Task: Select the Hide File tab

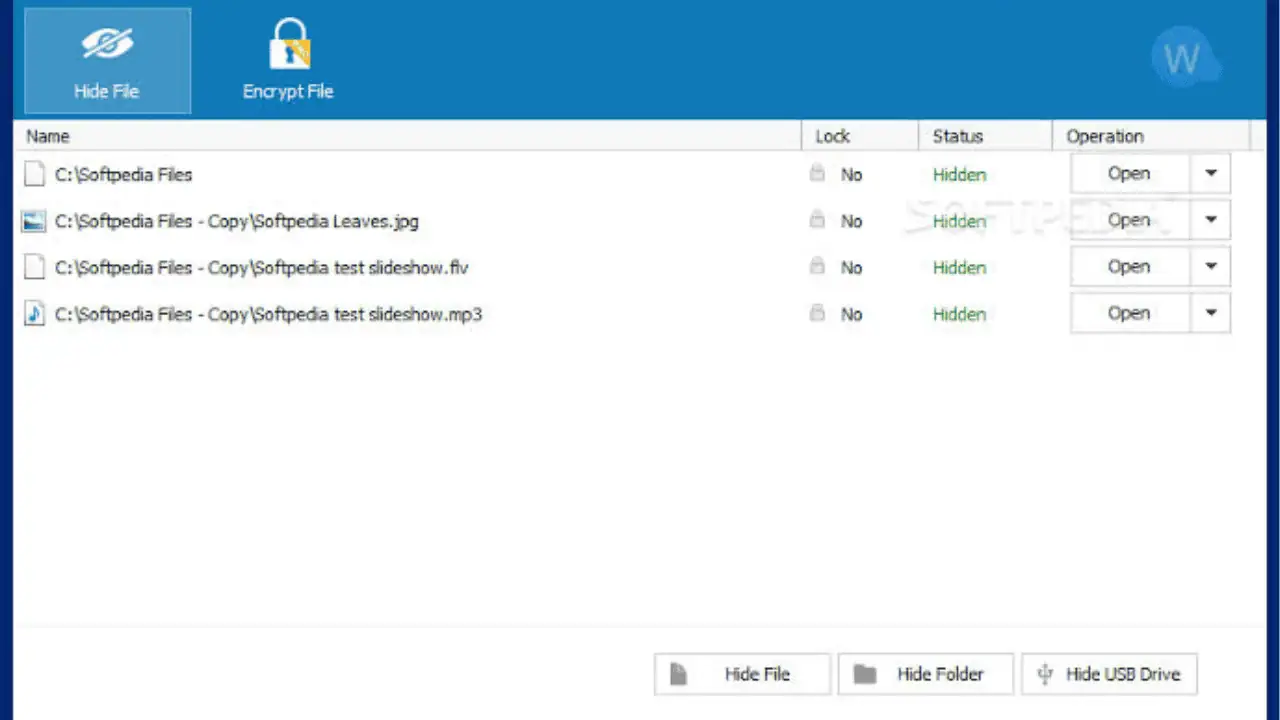Action: [x=107, y=60]
